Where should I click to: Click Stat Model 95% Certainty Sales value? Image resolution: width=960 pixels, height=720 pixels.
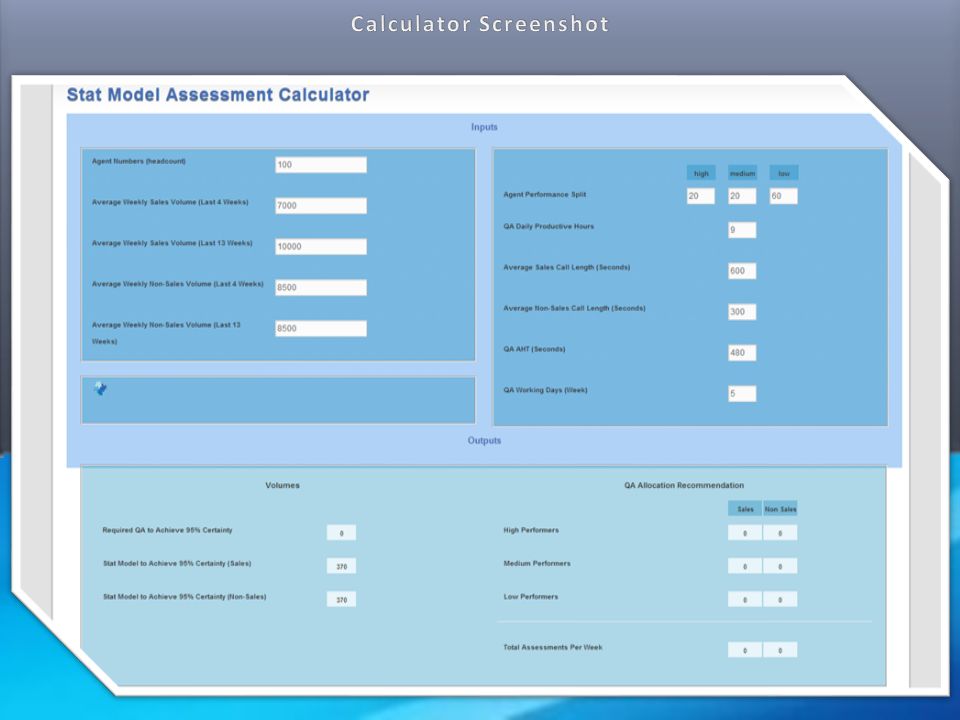coord(342,566)
